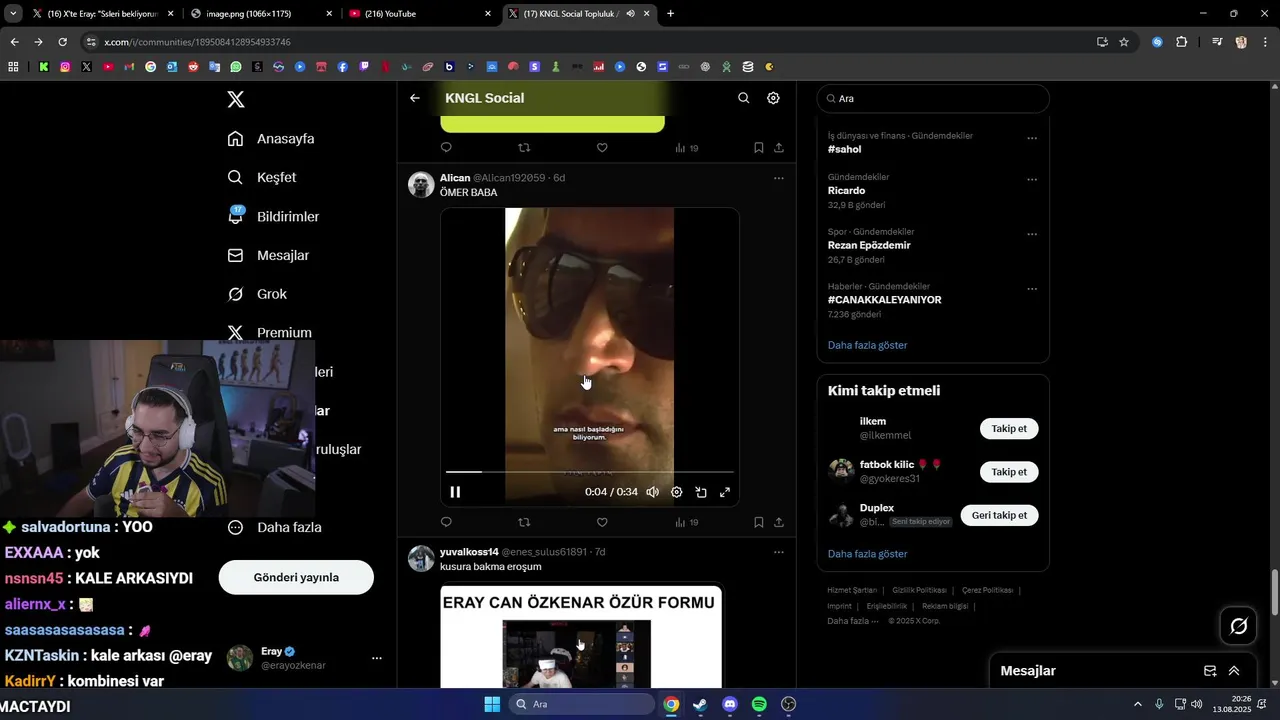Compose new message in Mesajlar drawer
Screen dimensions: 1280x720
coord(1210,671)
